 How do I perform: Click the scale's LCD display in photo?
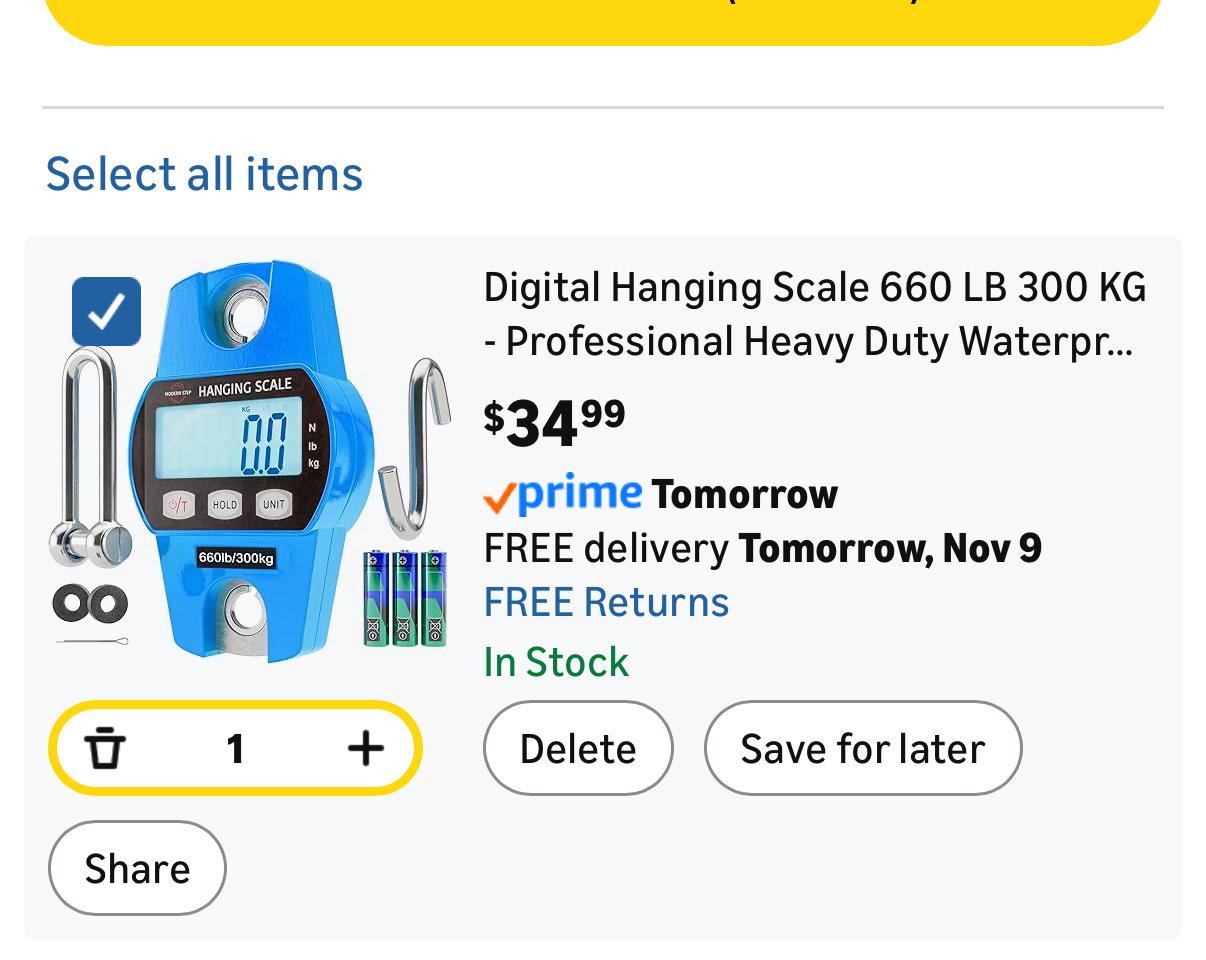tap(229, 441)
